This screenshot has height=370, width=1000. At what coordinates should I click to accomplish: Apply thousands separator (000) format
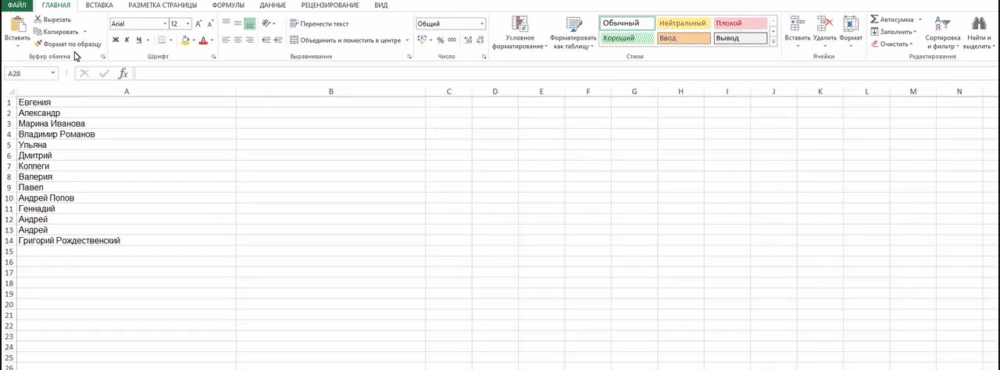tap(452, 40)
